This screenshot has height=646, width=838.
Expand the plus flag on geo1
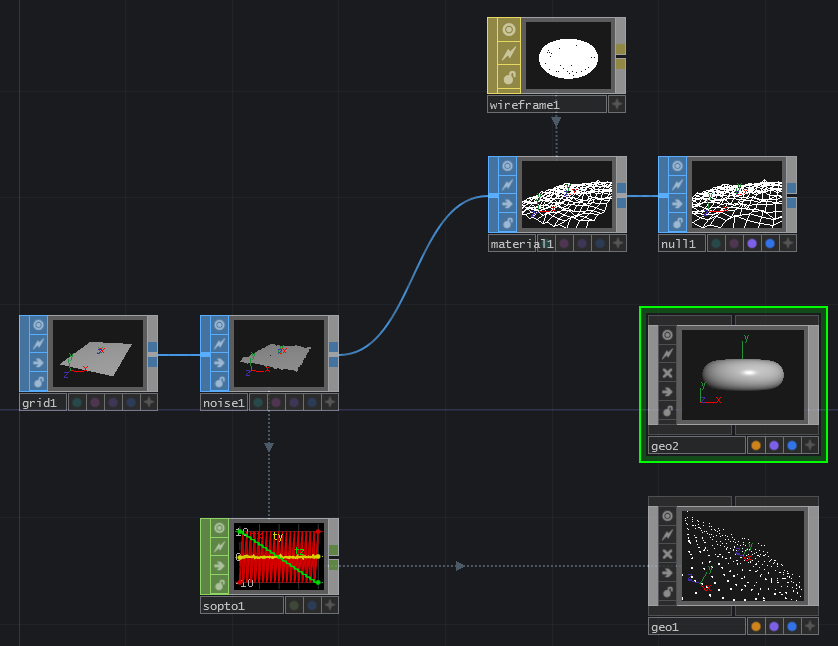tap(810, 627)
